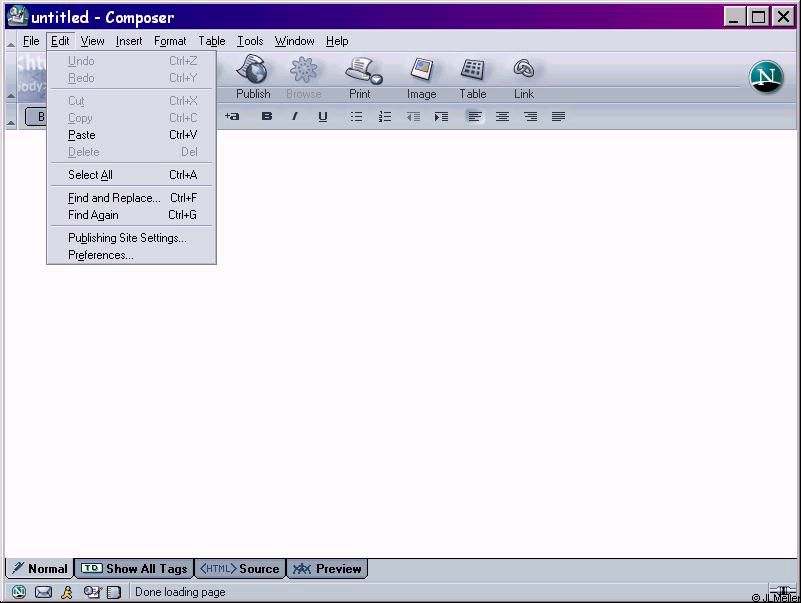Toggle bold formatting
801x603 pixels.
click(267, 117)
